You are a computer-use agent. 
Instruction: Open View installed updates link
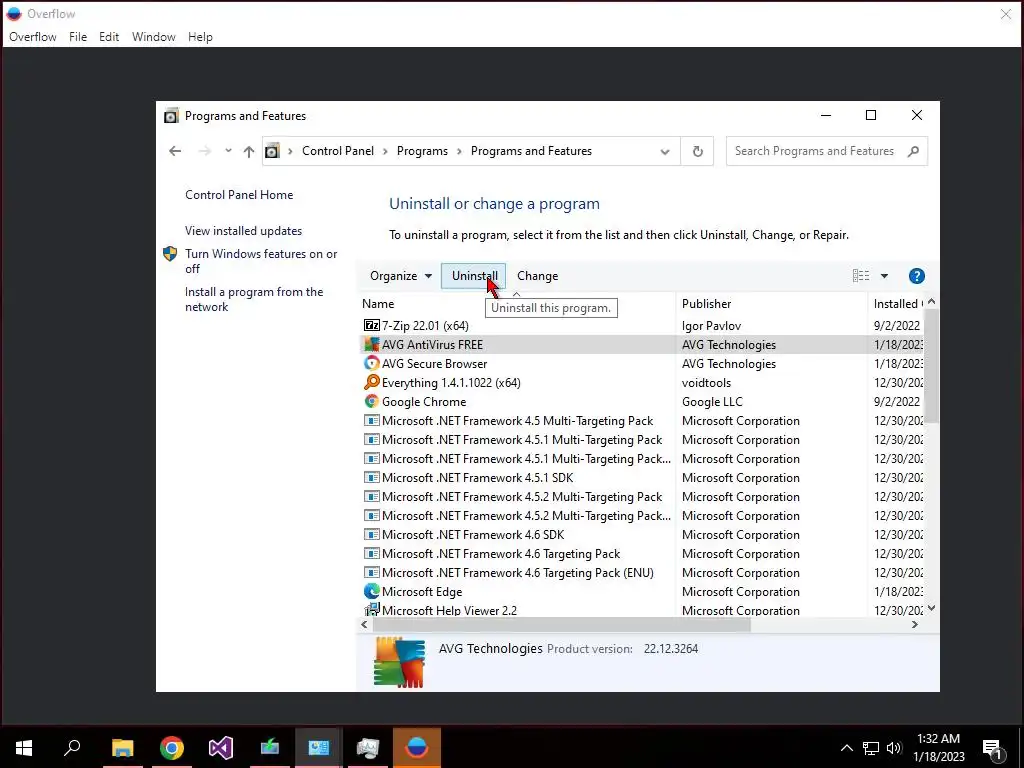pyautogui.click(x=243, y=231)
